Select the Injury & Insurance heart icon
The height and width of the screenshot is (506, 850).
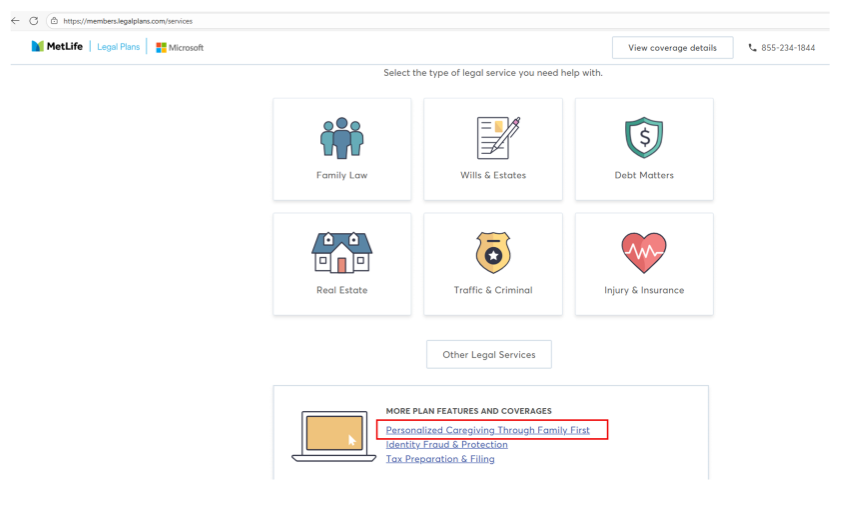click(643, 252)
